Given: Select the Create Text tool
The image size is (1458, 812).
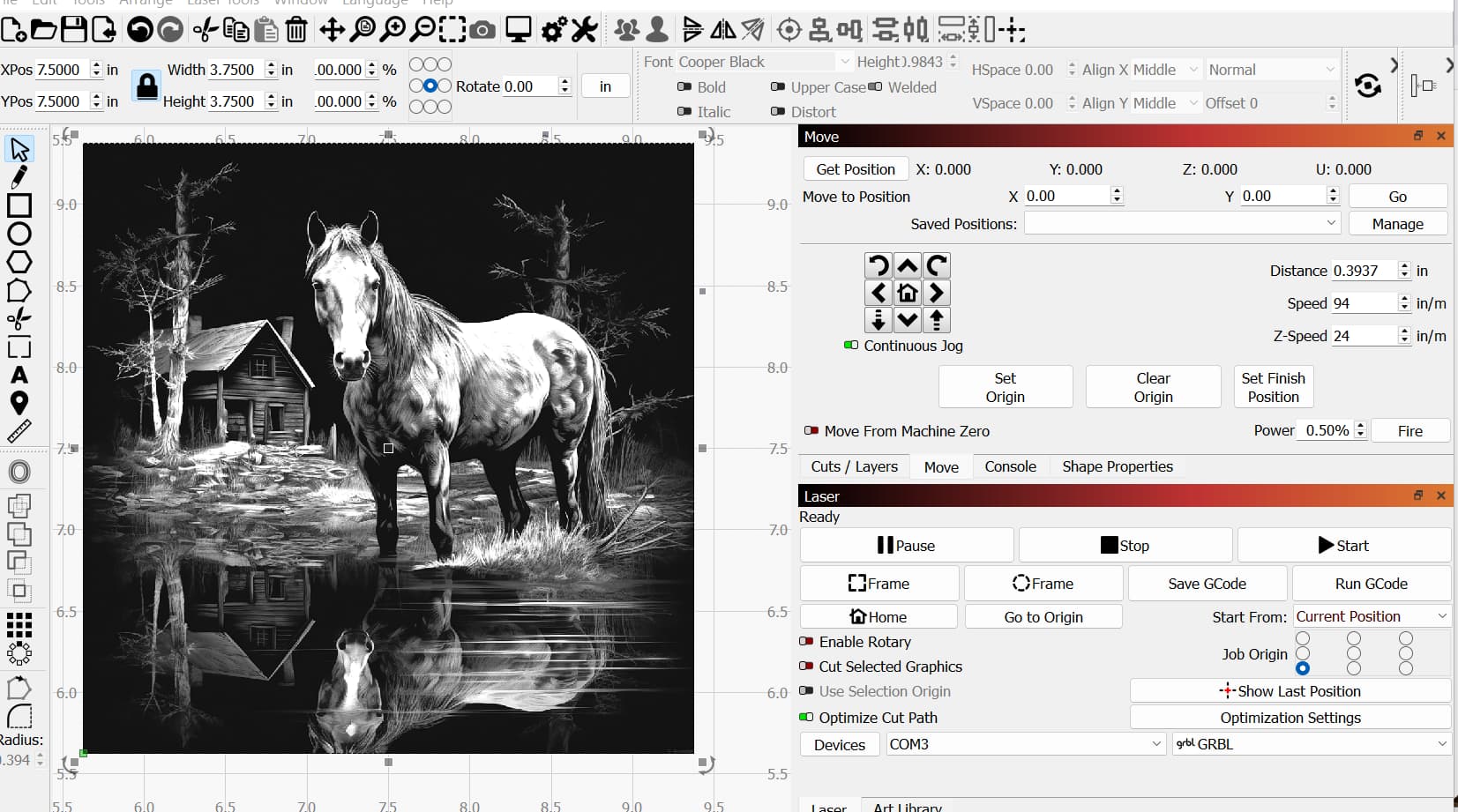Looking at the screenshot, I should click(x=19, y=375).
